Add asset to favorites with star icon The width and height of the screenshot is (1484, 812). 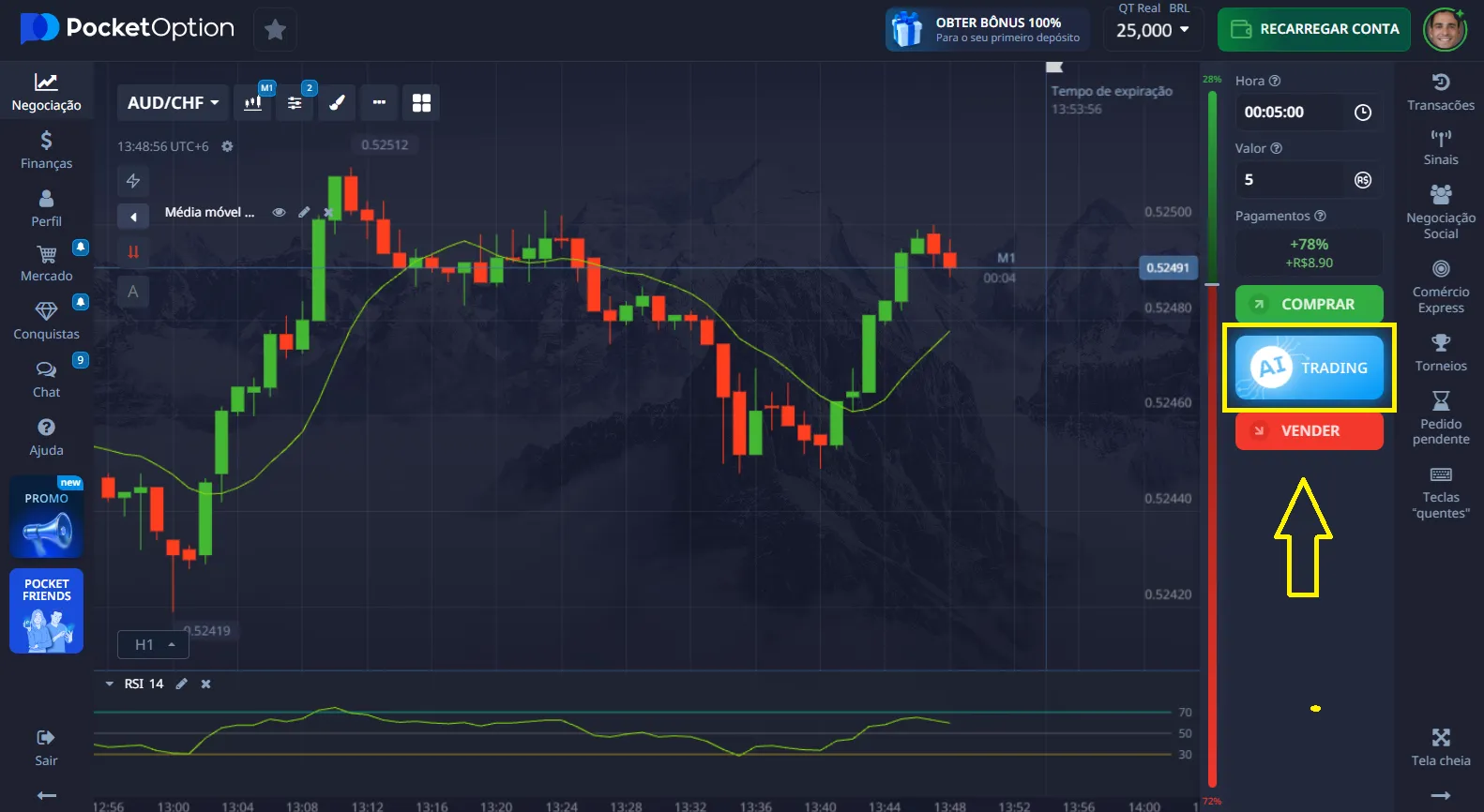(x=275, y=30)
